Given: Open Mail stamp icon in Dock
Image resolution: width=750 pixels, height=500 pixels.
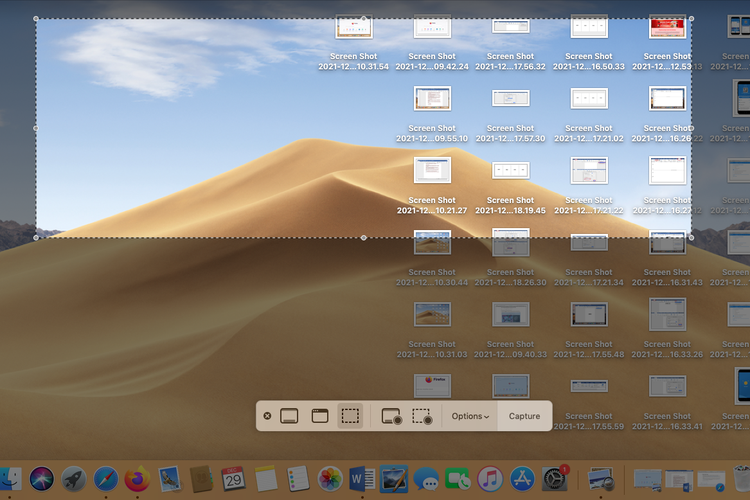Looking at the screenshot, I should pos(169,478).
